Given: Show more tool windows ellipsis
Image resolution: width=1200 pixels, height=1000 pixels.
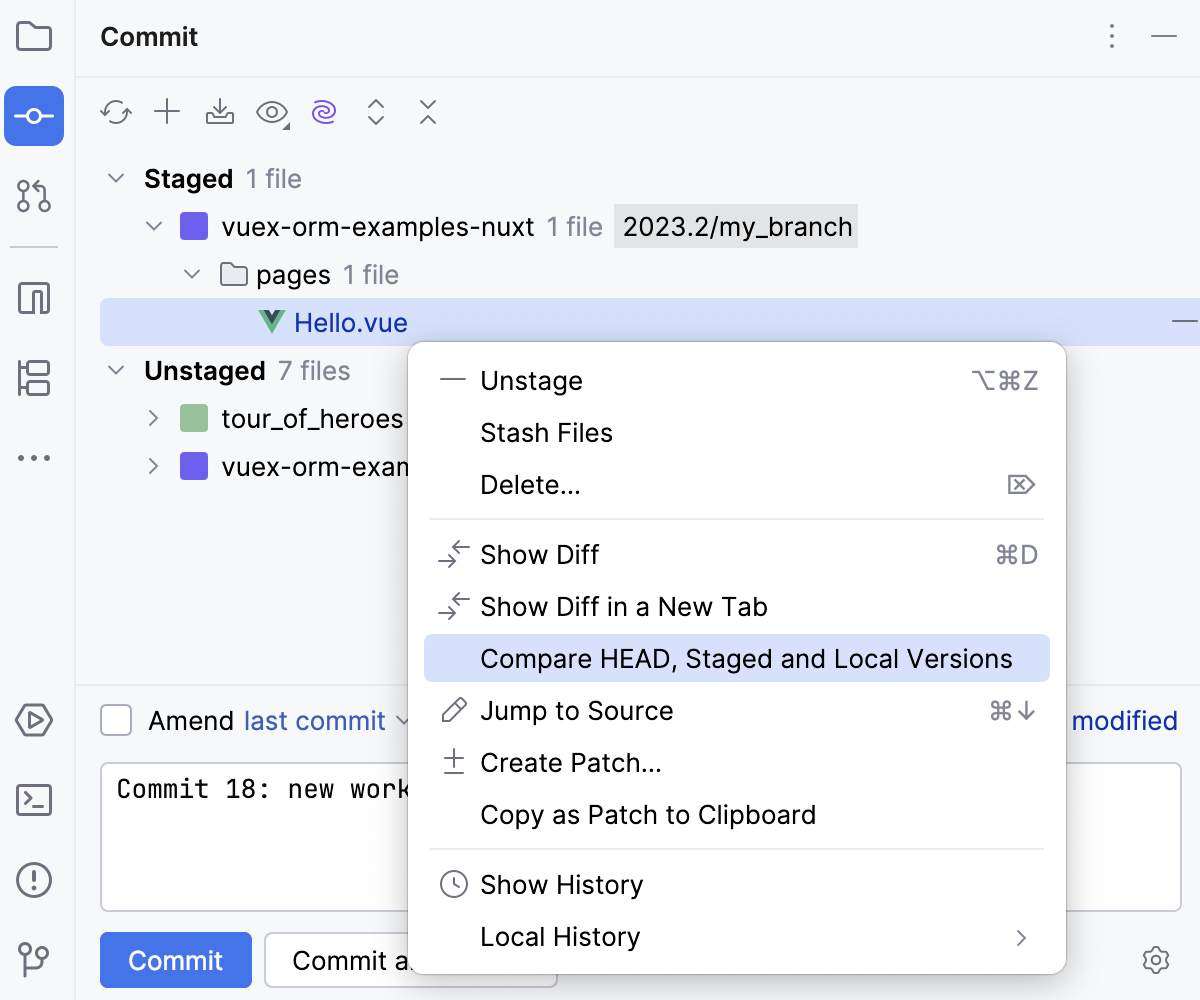Looking at the screenshot, I should 34,459.
